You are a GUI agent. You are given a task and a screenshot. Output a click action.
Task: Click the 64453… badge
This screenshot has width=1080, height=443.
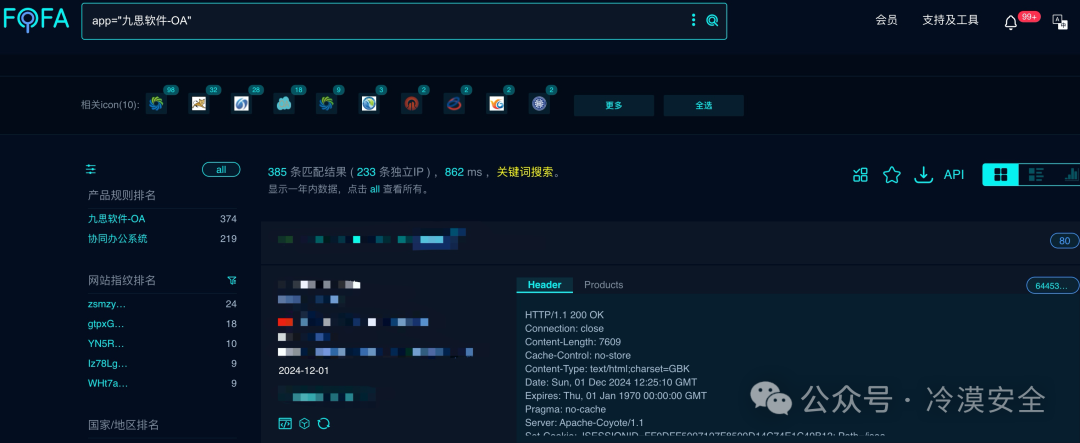click(1052, 285)
